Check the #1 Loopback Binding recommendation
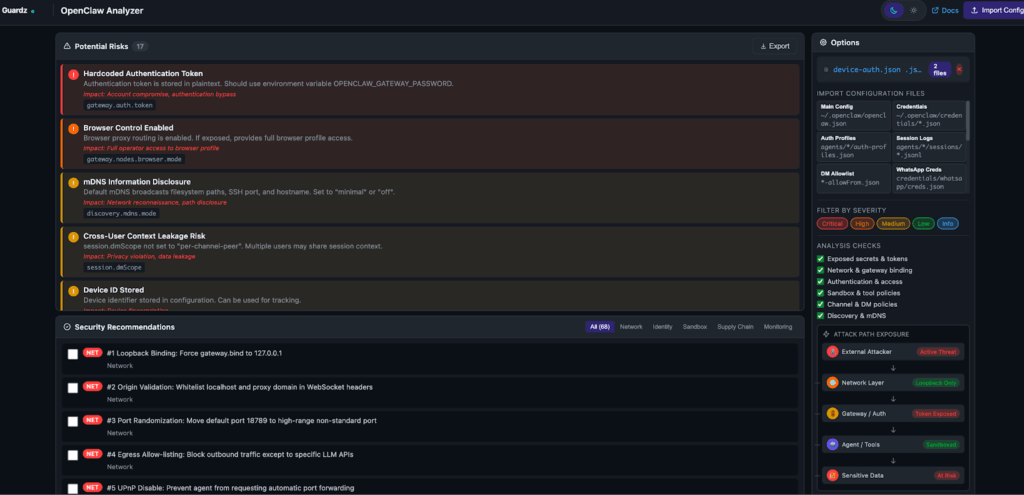 pos(73,354)
